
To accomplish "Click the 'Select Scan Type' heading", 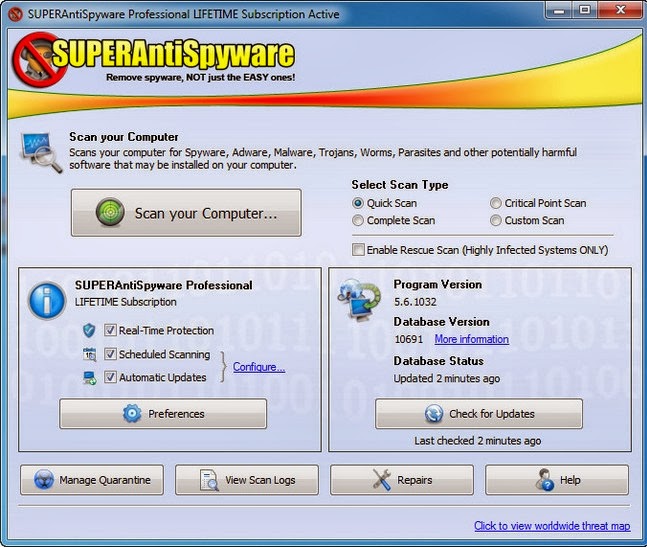I will click(x=399, y=185).
